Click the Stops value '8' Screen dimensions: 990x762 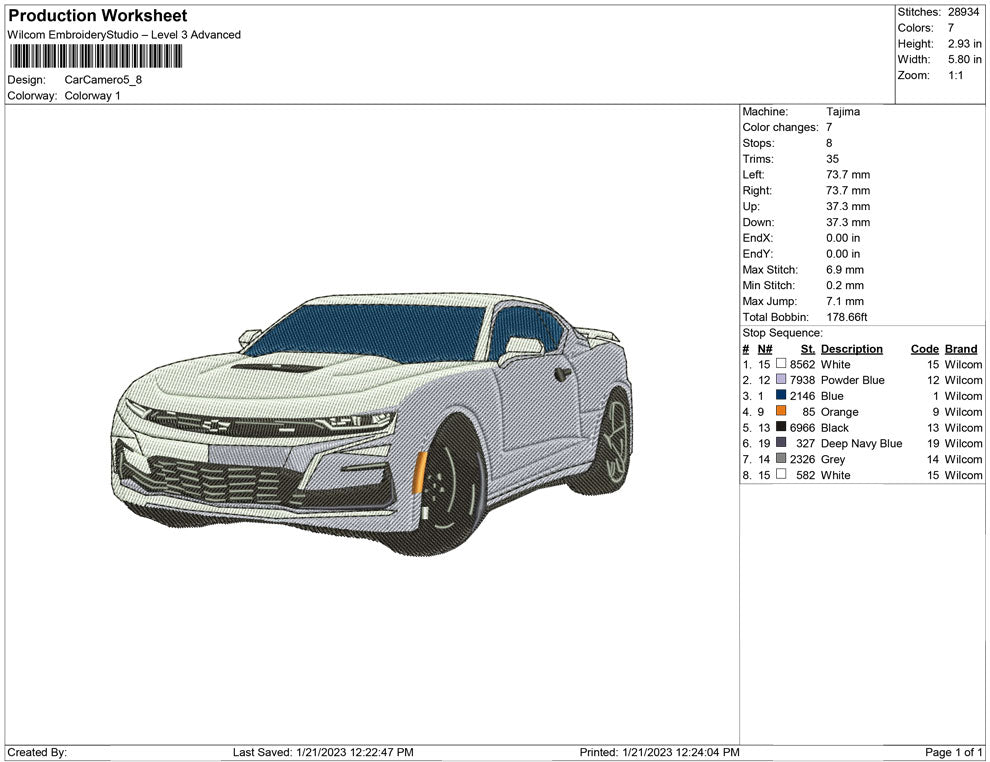829,143
